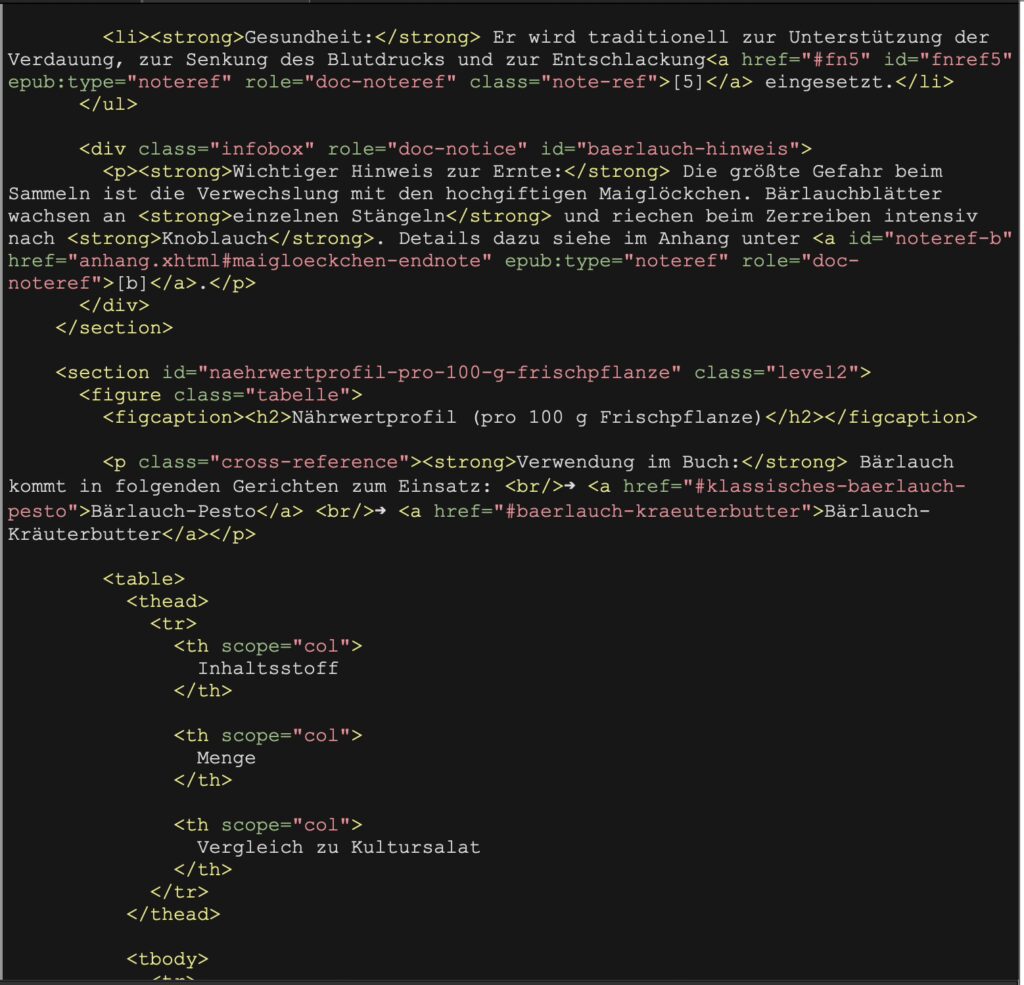This screenshot has width=1024, height=985.
Task: Click the class="cross-reference" attribute
Action: [274, 462]
